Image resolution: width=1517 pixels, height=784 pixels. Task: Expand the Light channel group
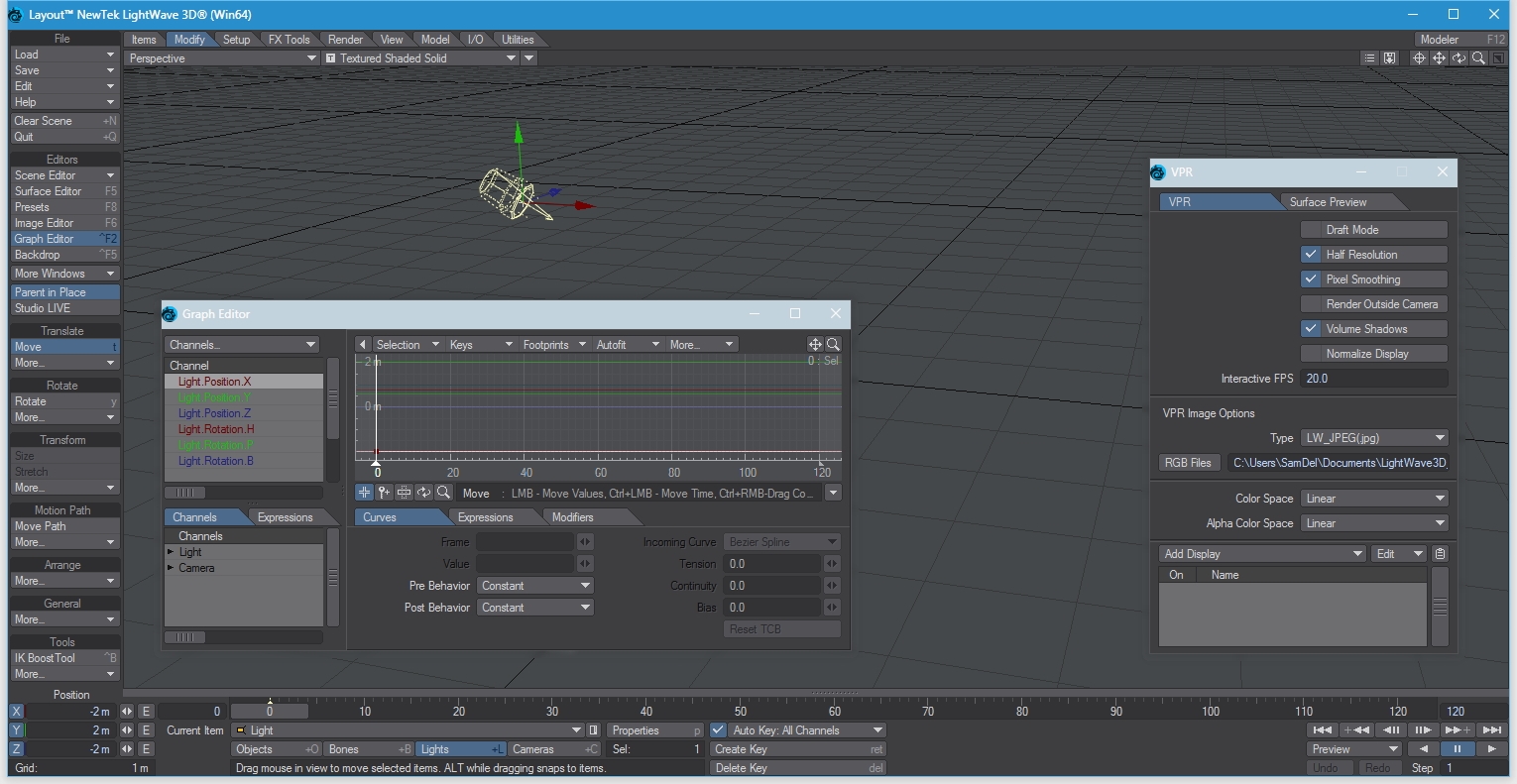(171, 552)
